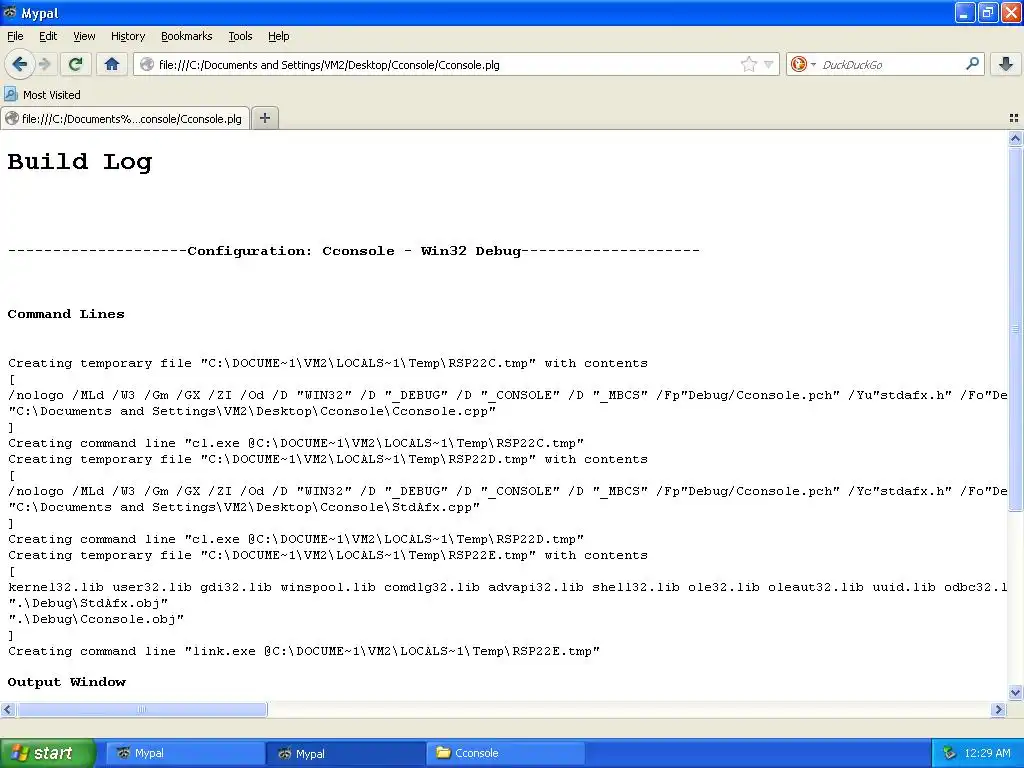Open the Bookmarks menu
The height and width of the screenshot is (768, 1024).
point(186,36)
